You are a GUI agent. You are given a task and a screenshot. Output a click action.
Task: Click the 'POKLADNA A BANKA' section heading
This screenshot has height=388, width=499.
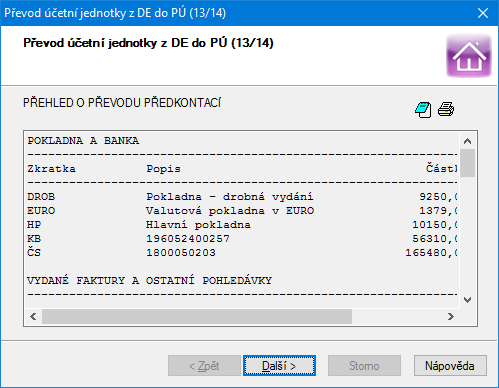[x=83, y=141]
